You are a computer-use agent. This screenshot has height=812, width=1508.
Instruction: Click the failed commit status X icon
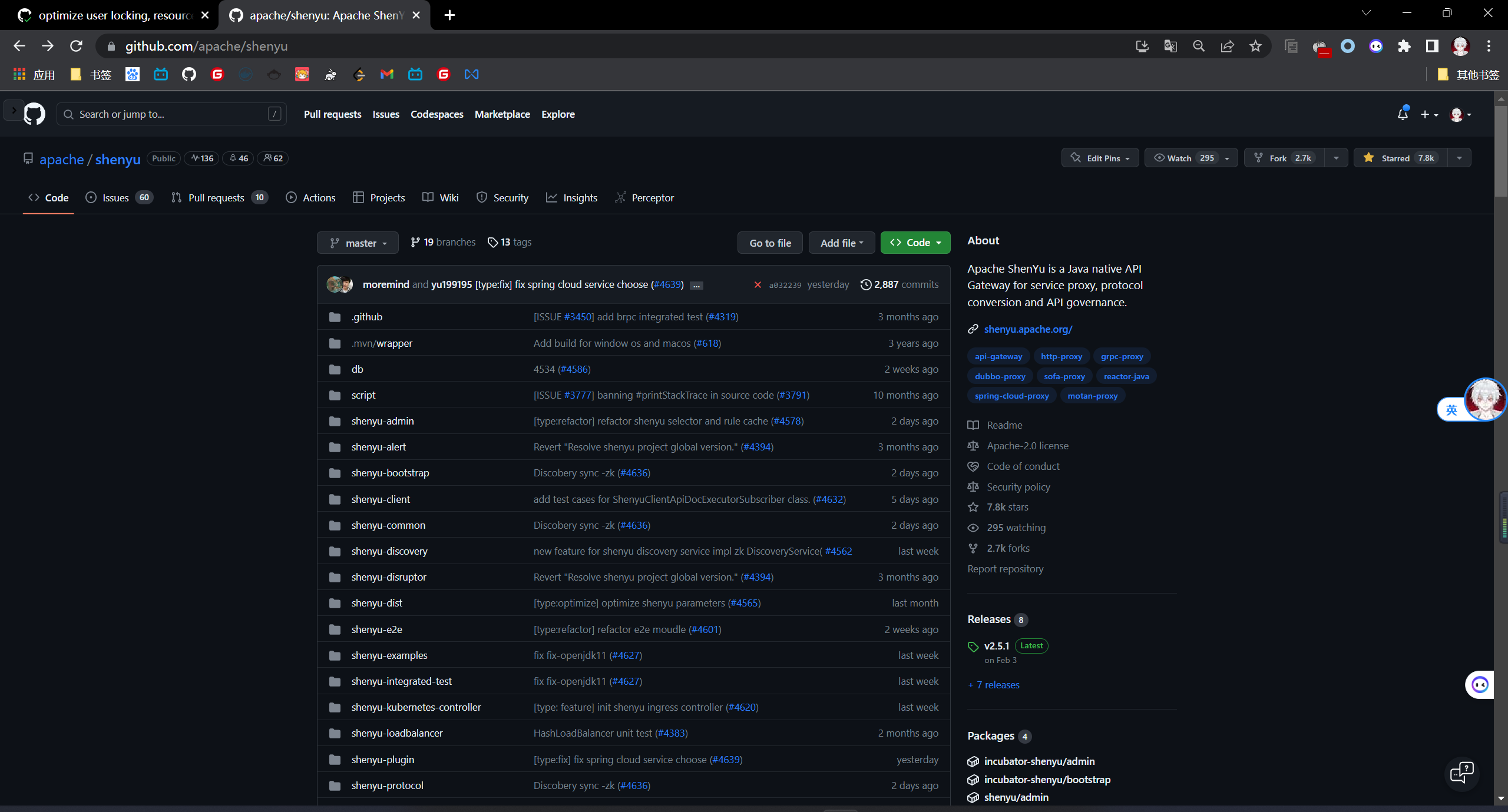pos(758,285)
